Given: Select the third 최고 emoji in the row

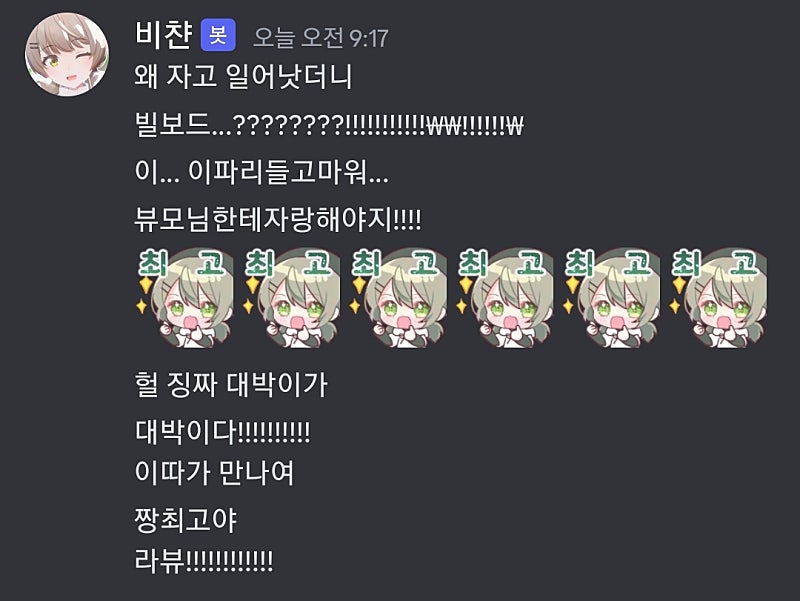Looking at the screenshot, I should tap(398, 297).
